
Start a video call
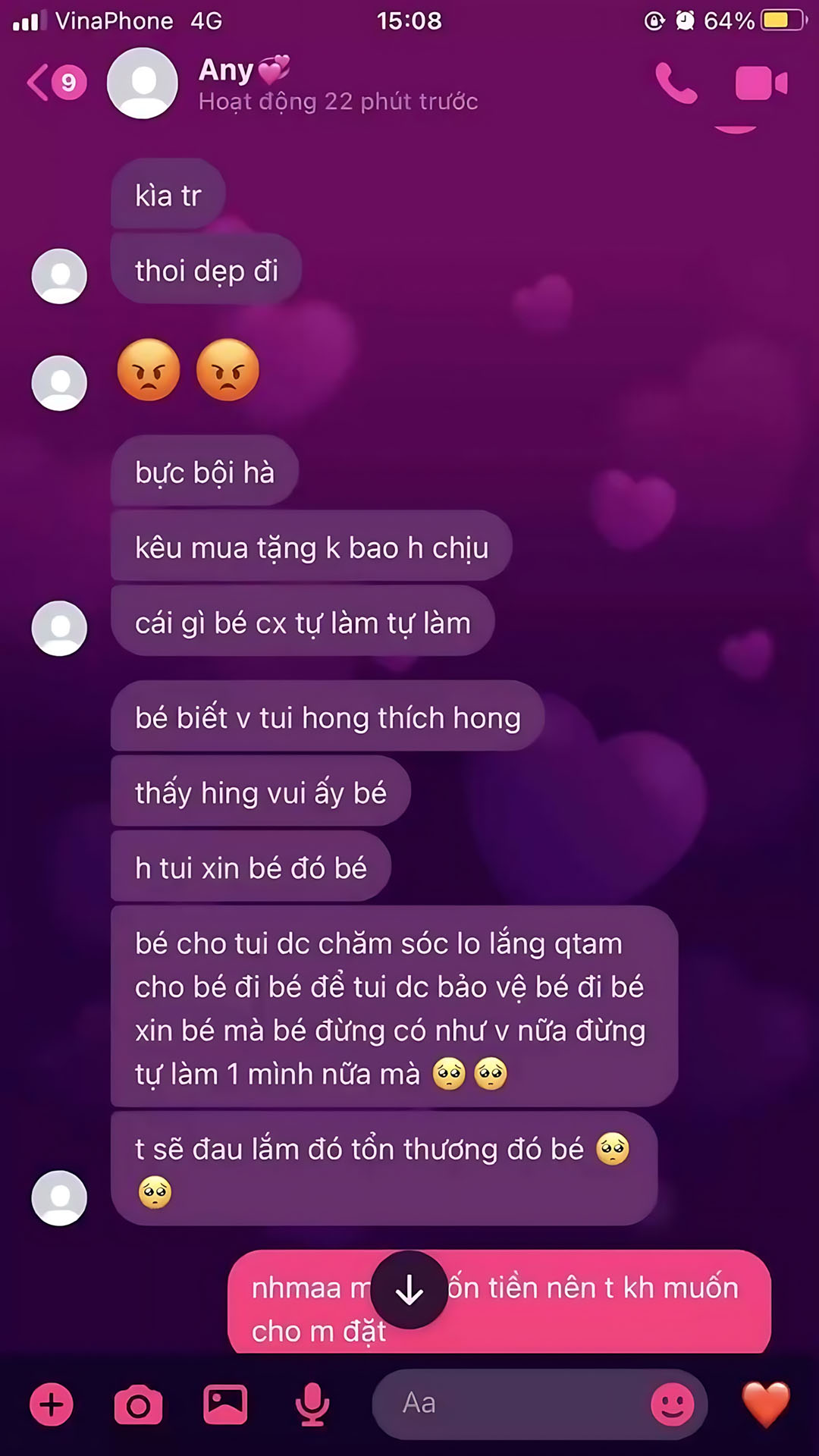[x=761, y=83]
